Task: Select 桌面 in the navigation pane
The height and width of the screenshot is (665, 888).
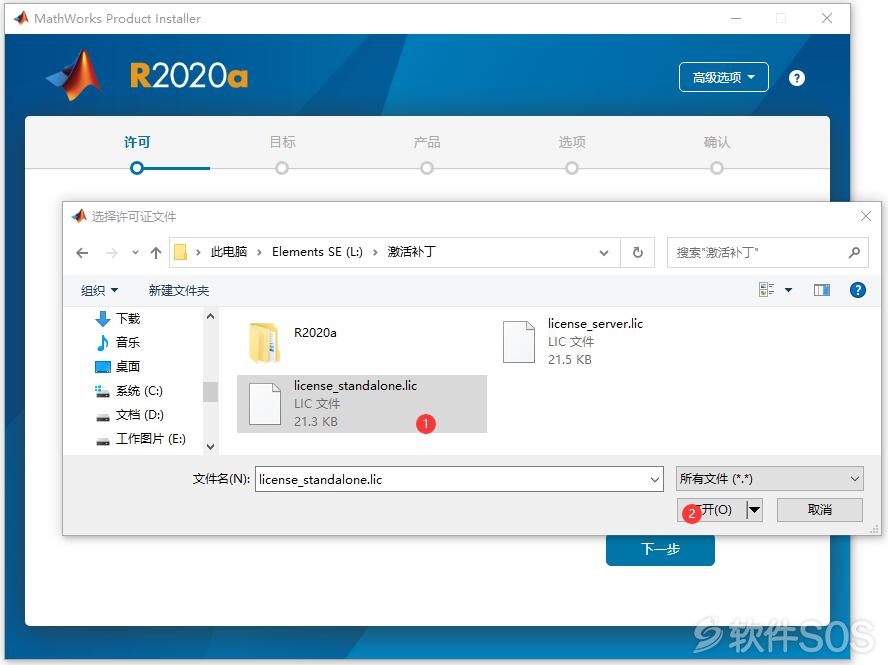Action: pyautogui.click(x=118, y=366)
